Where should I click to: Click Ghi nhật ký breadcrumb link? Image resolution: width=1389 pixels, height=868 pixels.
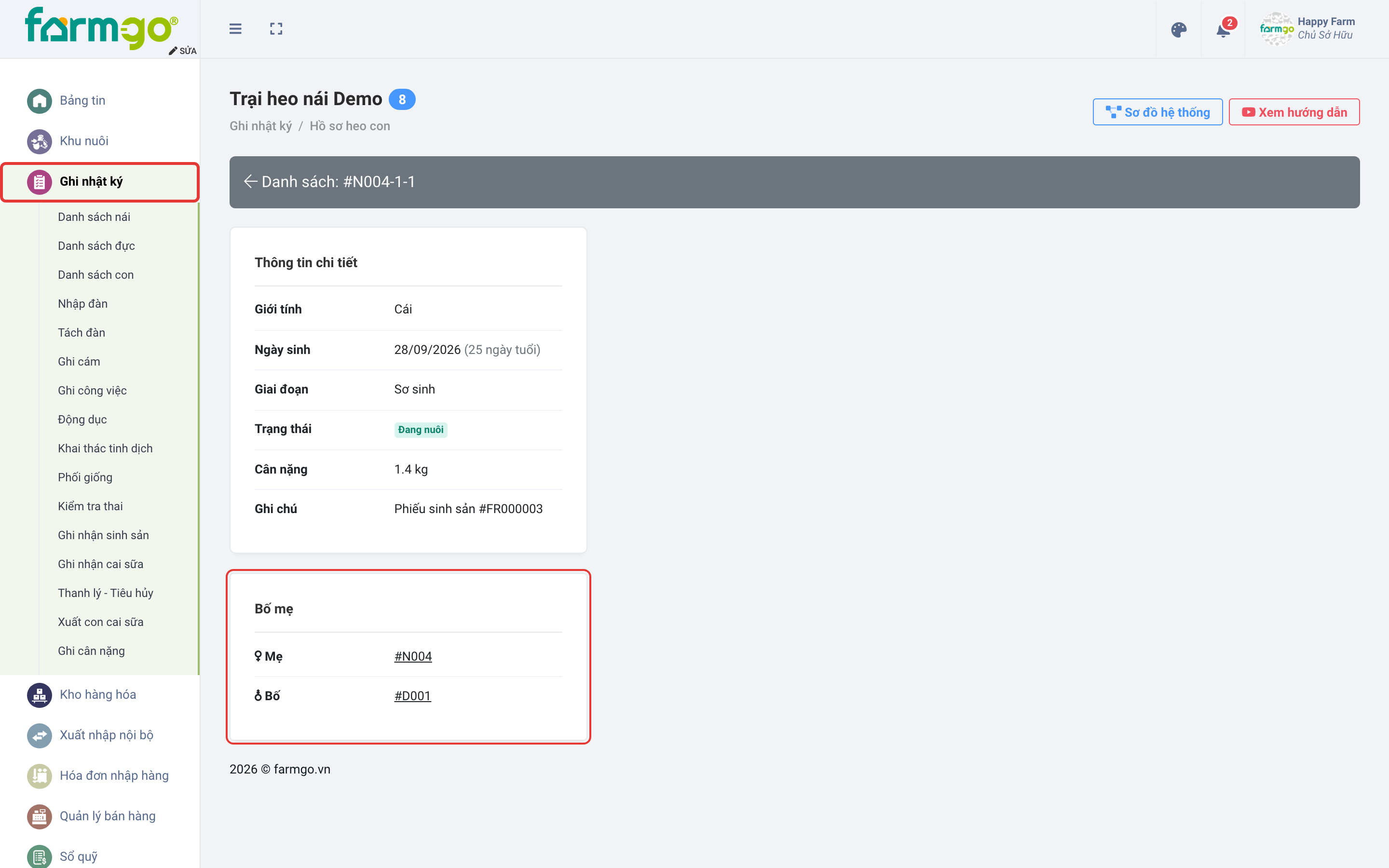260,126
